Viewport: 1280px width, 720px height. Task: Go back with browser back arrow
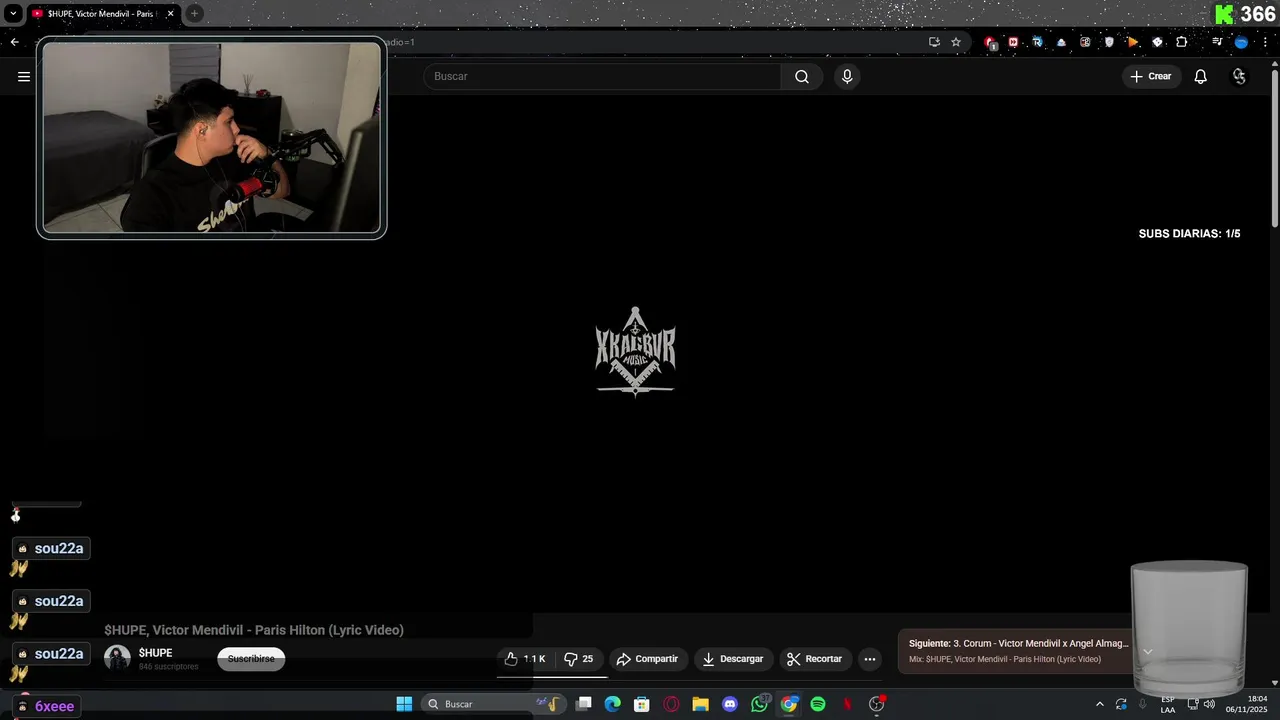tap(14, 42)
